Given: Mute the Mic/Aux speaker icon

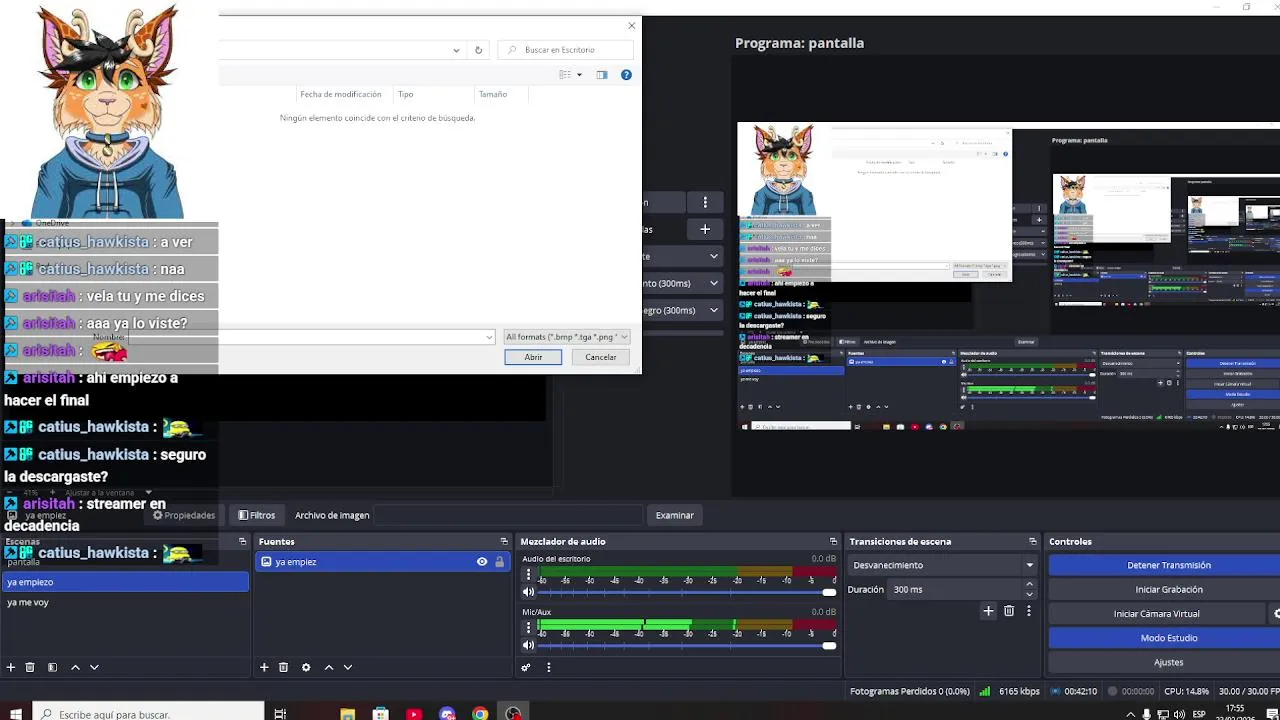Looking at the screenshot, I should (528, 645).
